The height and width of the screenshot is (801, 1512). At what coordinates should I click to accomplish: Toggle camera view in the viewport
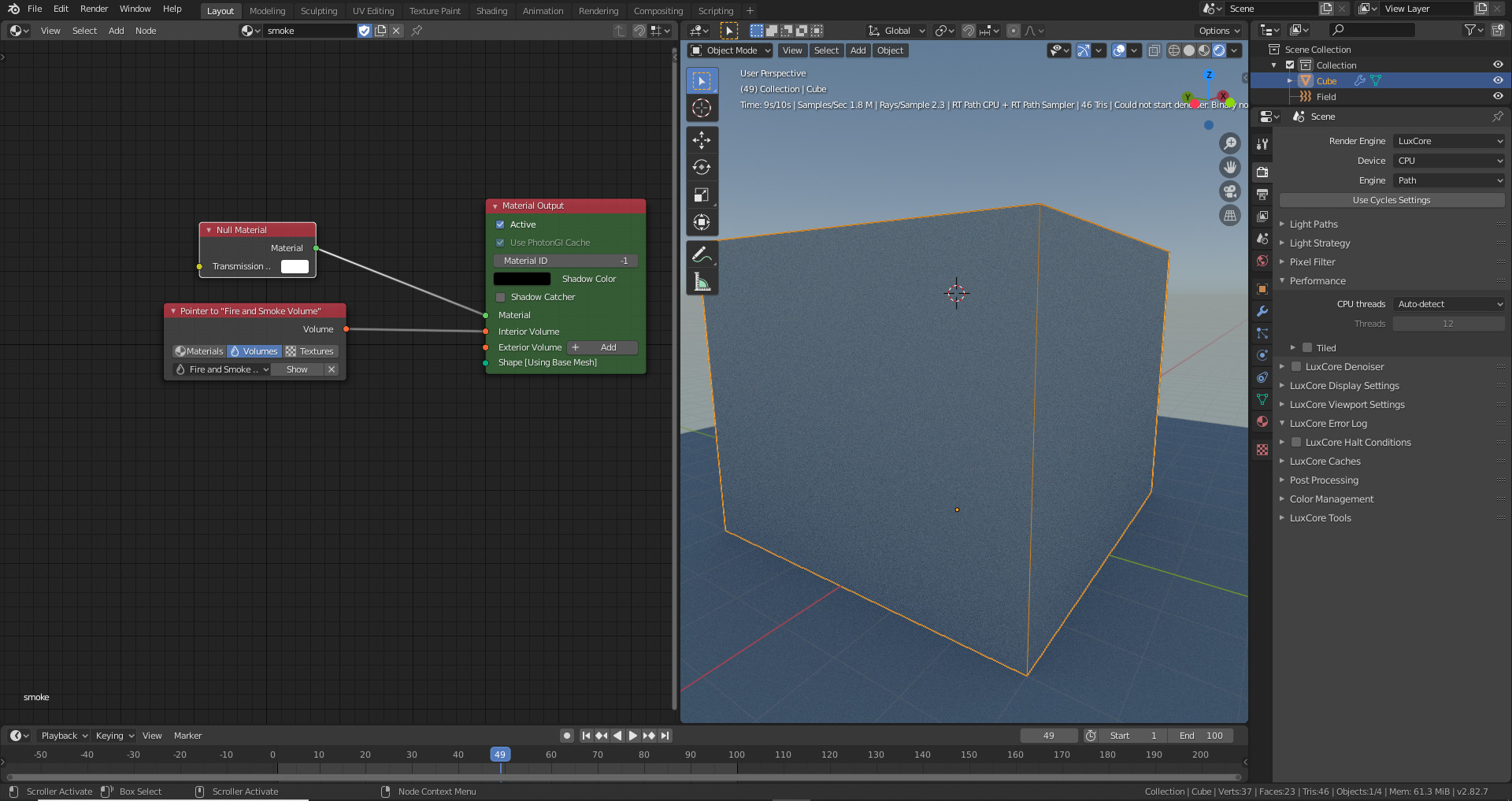[x=1229, y=191]
